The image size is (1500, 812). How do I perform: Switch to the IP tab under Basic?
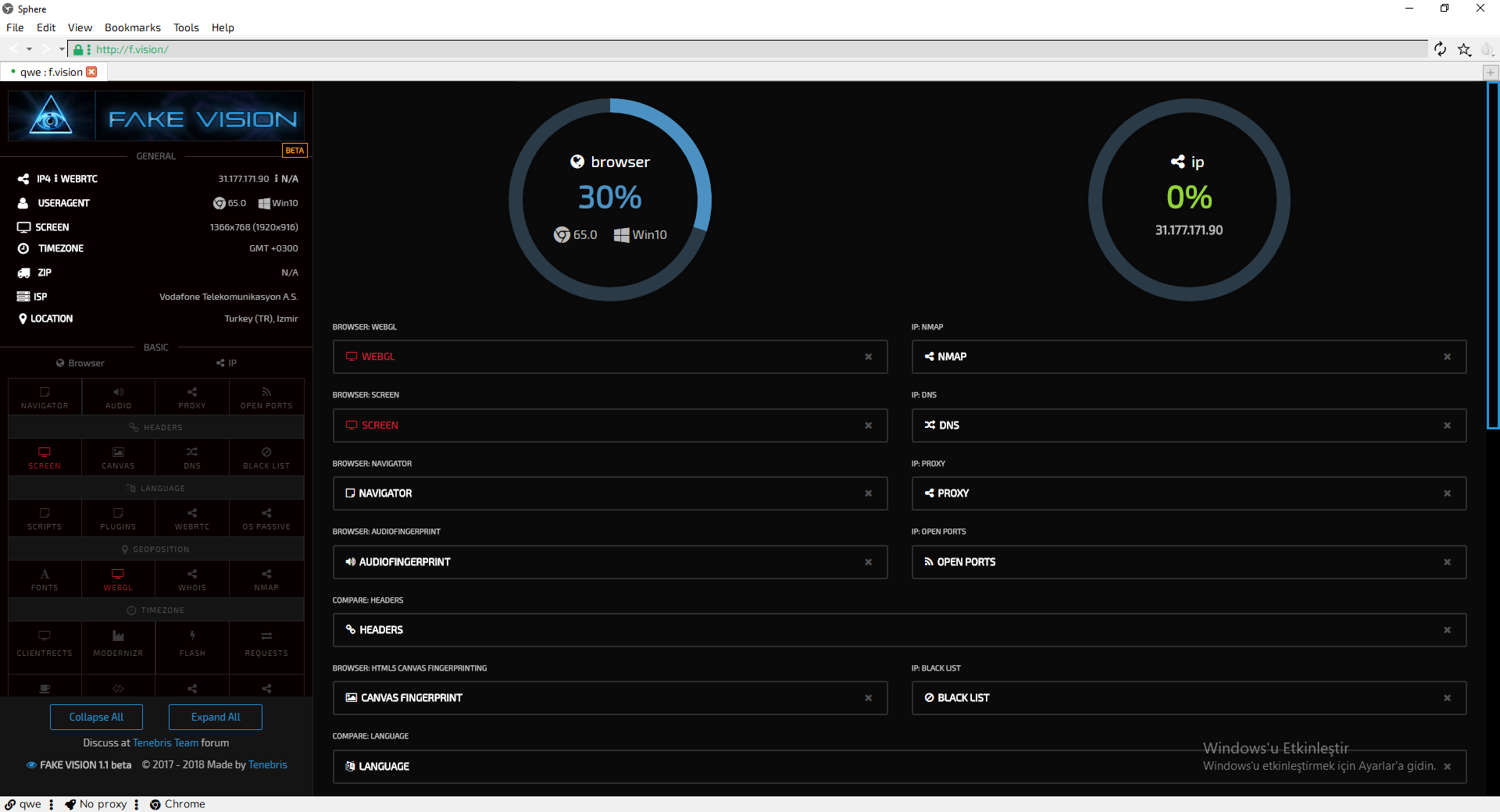point(227,363)
